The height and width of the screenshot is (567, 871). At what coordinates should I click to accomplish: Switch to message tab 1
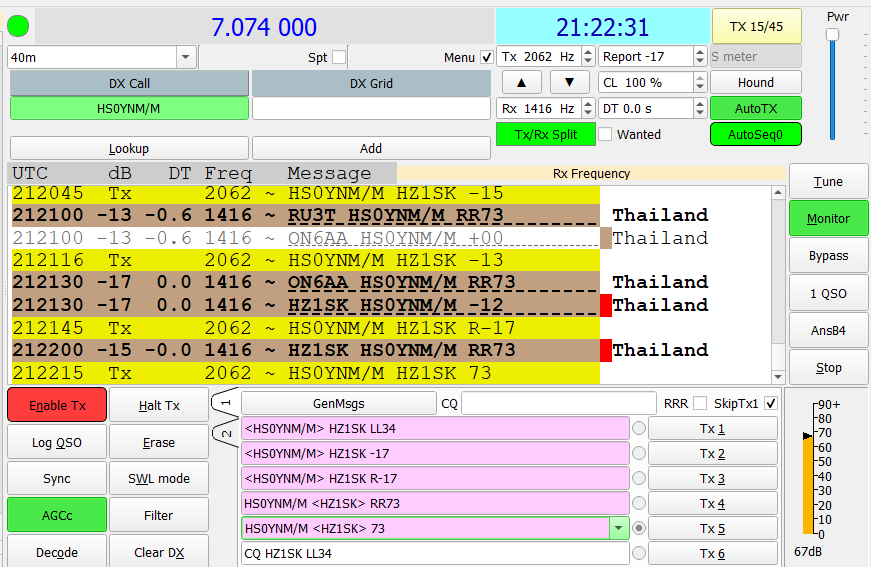pyautogui.click(x=225, y=402)
